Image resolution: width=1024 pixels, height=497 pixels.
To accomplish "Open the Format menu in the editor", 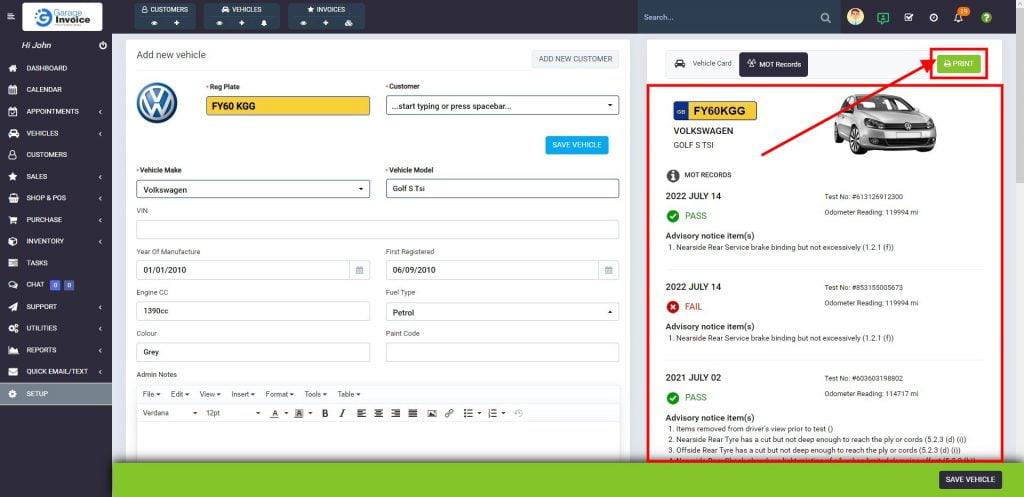I will point(279,394).
